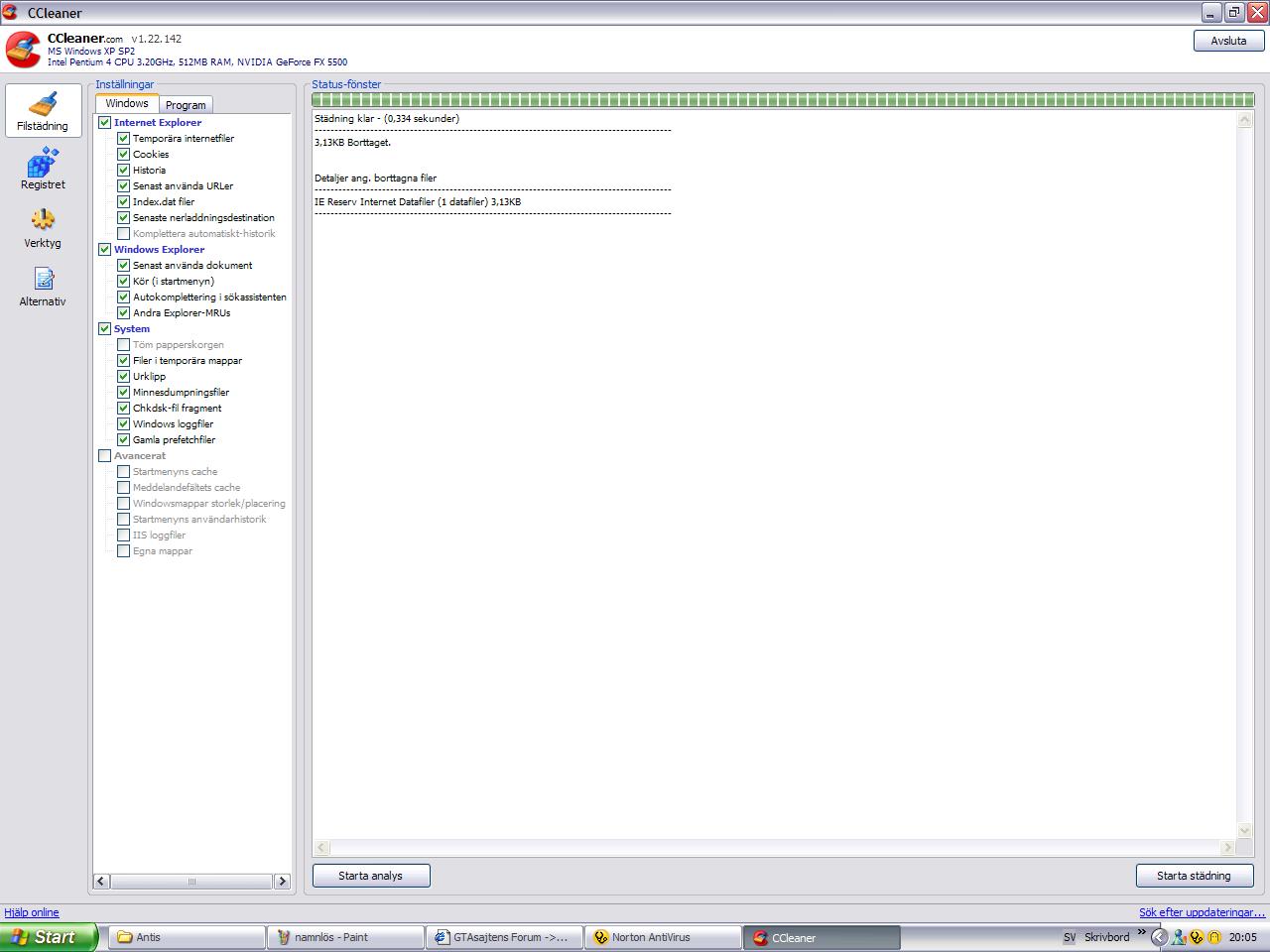The width and height of the screenshot is (1270, 952).
Task: Click right arrow of settings horizontal scrollbar
Action: click(x=282, y=881)
